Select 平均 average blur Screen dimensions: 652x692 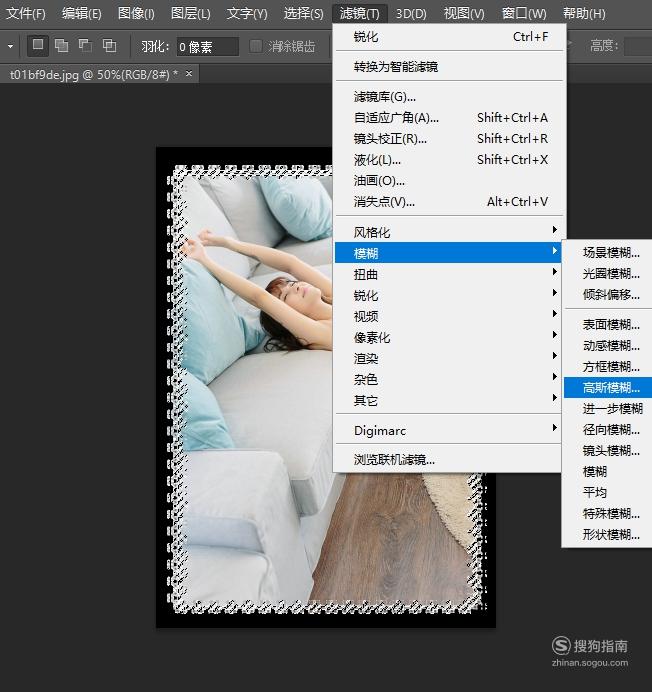(x=608, y=493)
